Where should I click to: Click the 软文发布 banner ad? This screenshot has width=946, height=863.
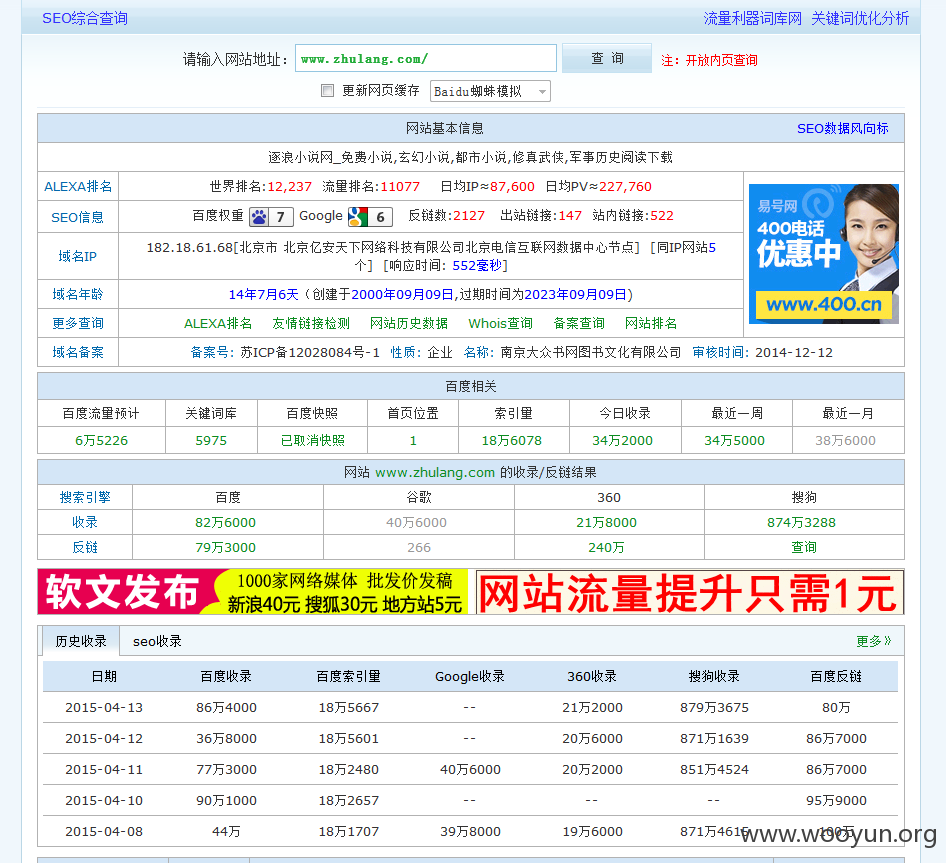tap(253, 591)
